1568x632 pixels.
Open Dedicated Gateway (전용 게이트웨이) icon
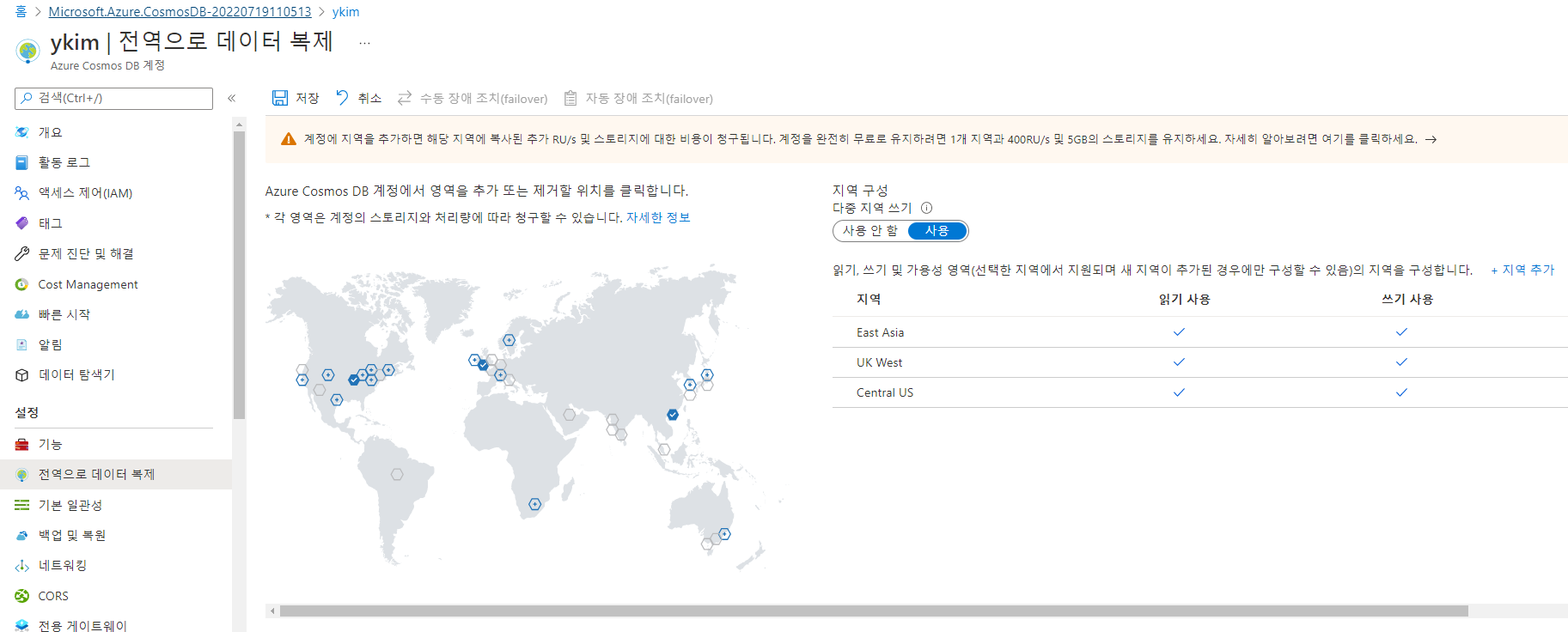[22, 625]
